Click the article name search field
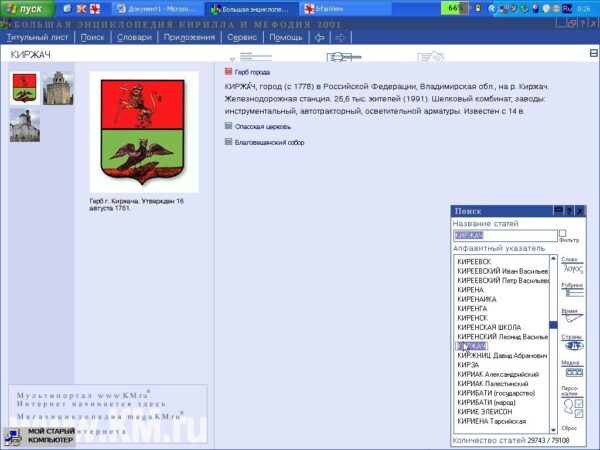 coord(504,235)
